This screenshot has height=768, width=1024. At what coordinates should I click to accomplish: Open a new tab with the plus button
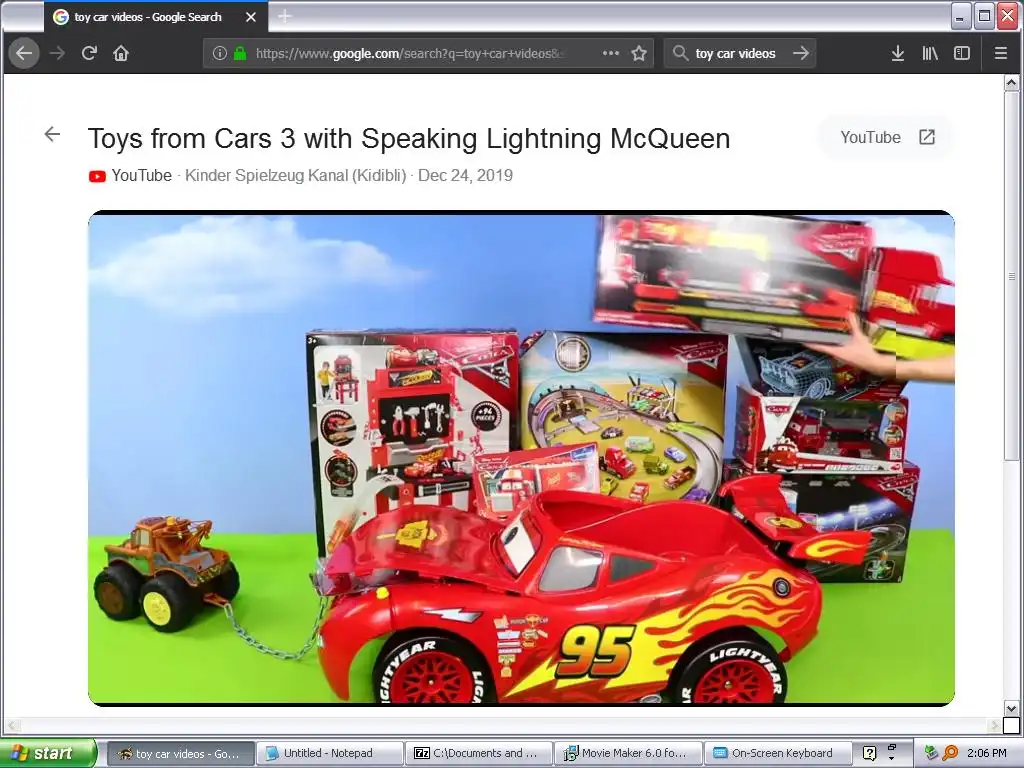pyautogui.click(x=285, y=16)
